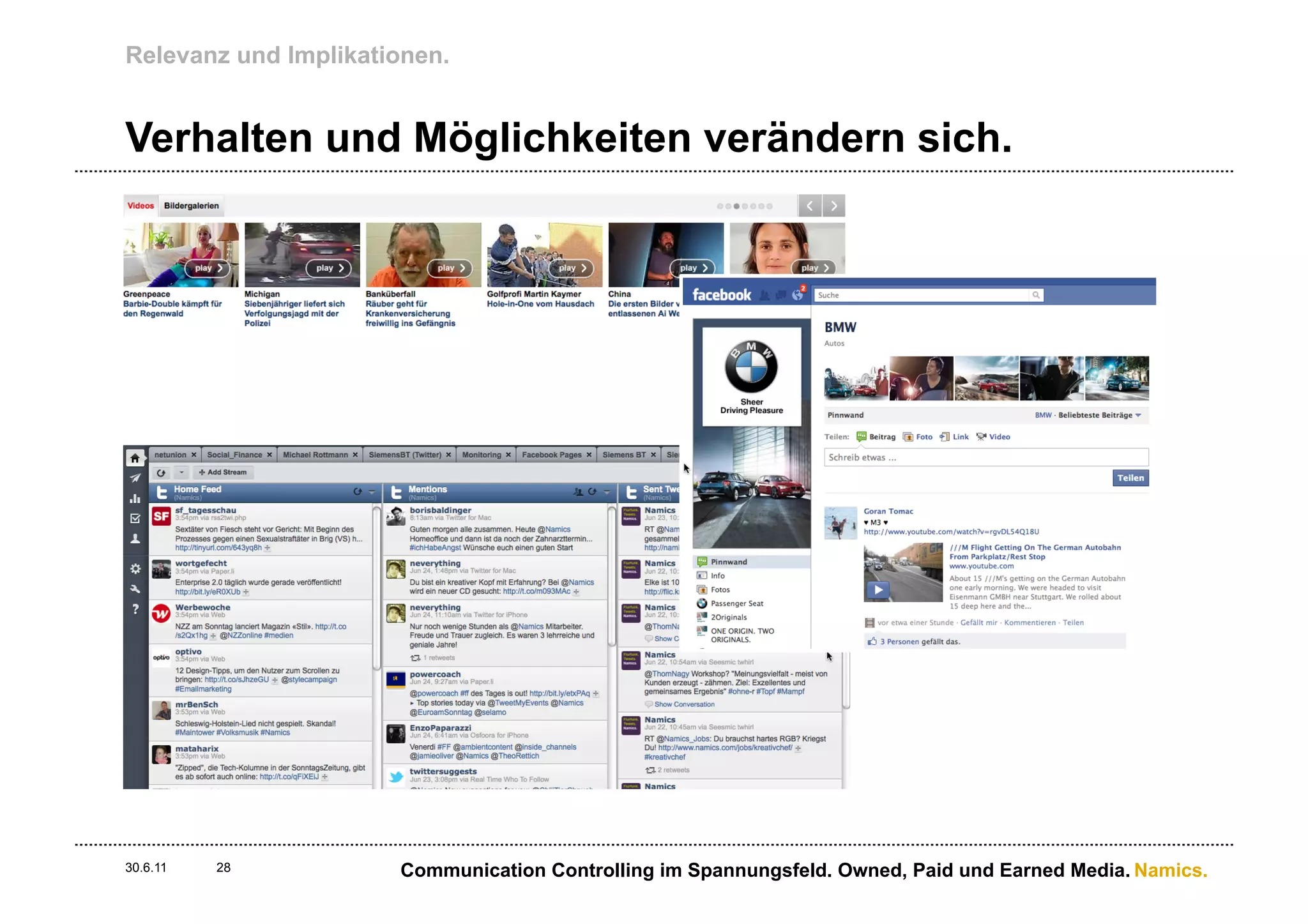Viewport: 1308px width, 924px height.
Task: Play the Banküberfall video
Action: point(451,268)
